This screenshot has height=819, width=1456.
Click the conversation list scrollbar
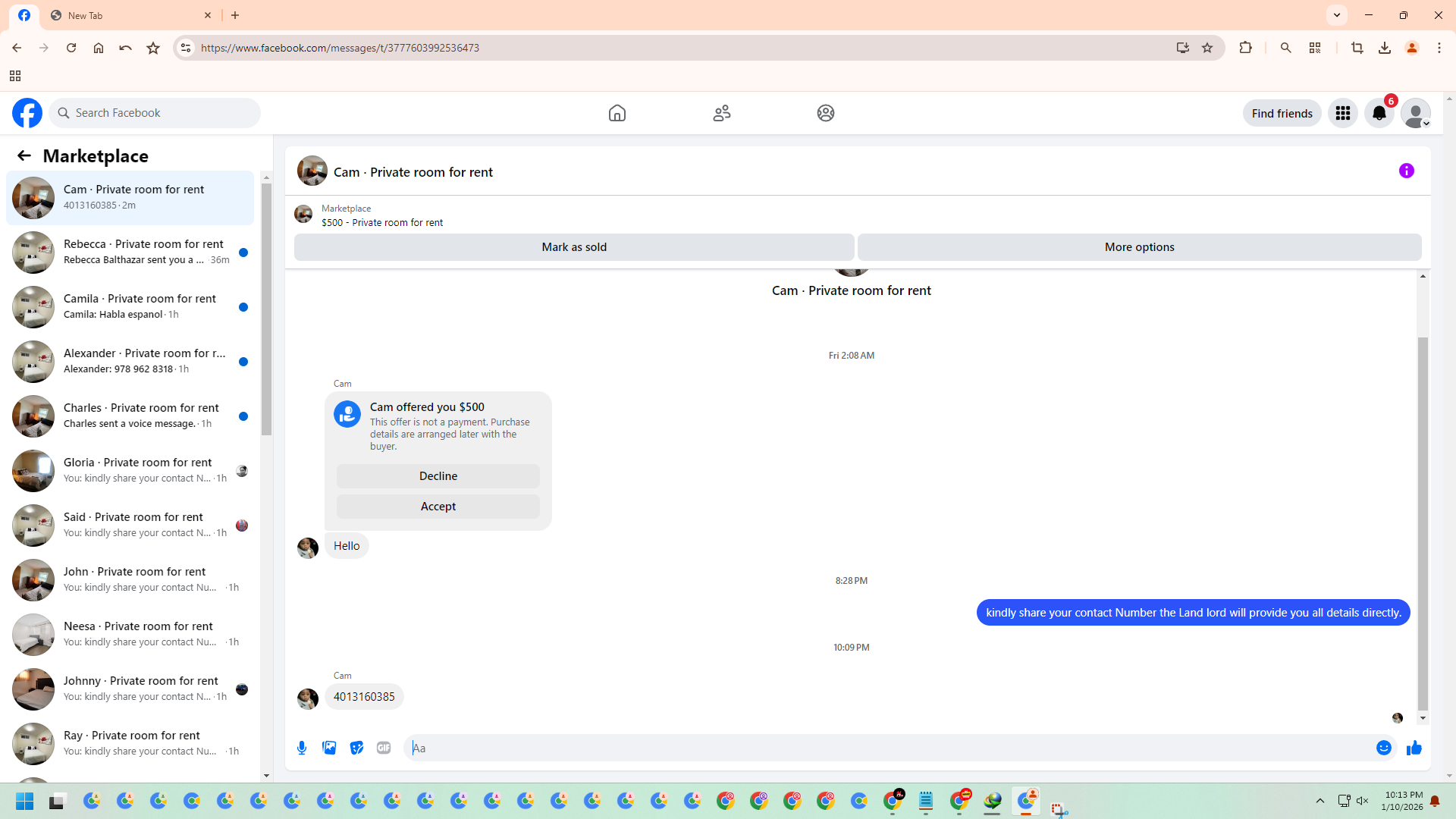point(266,307)
